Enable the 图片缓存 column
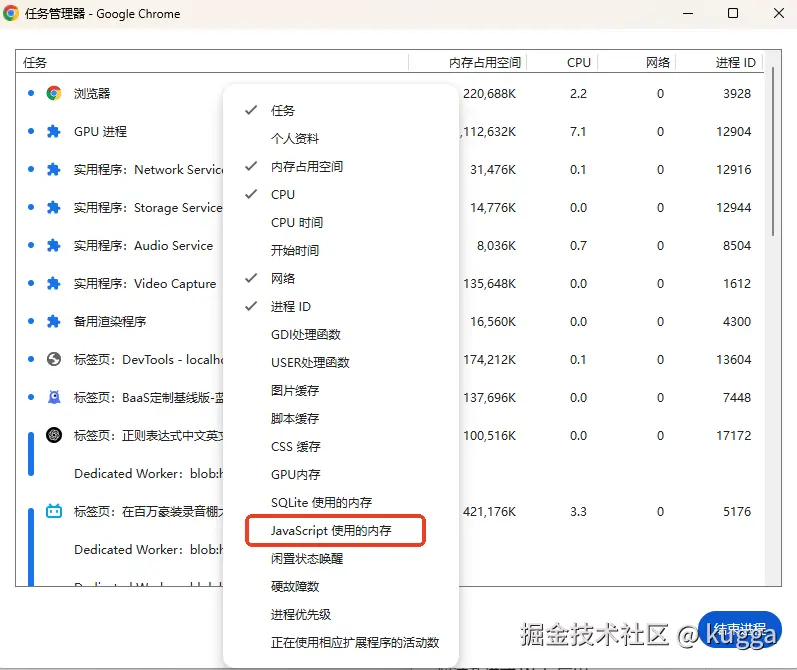The height and width of the screenshot is (670, 797). (x=341, y=390)
